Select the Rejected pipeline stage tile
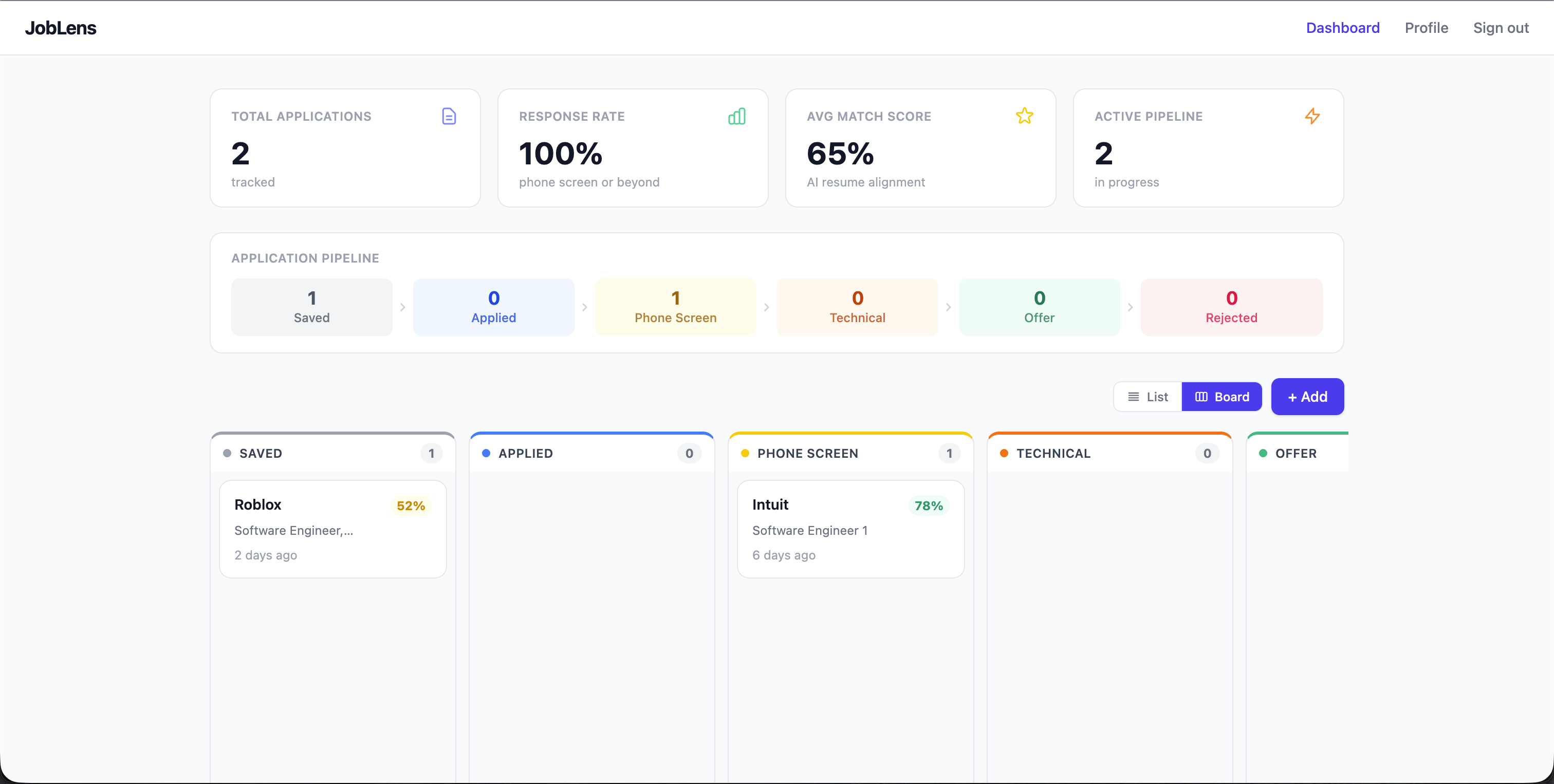Viewport: 1554px width, 784px height. click(1231, 307)
